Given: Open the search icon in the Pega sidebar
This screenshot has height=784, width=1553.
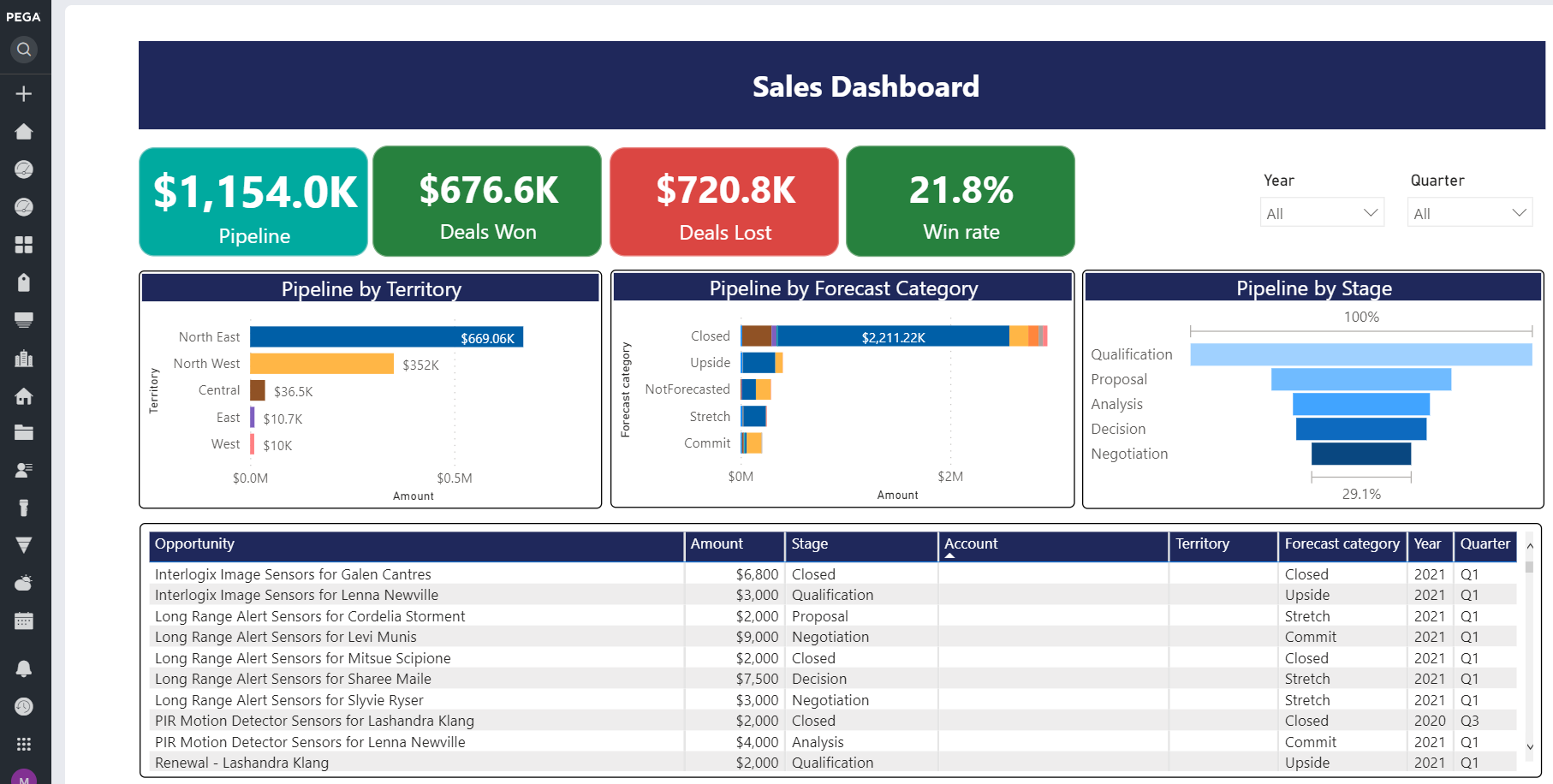Looking at the screenshot, I should coord(24,50).
